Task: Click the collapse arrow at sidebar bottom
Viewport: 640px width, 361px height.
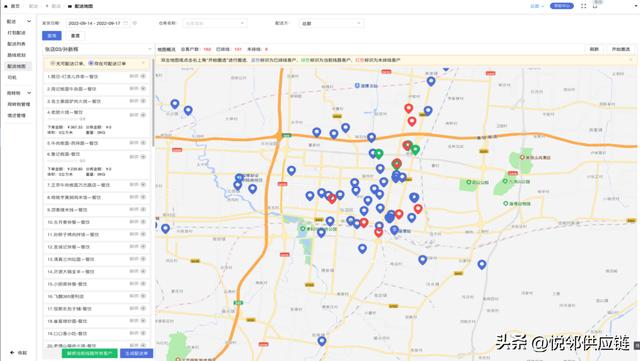Action: coord(12,352)
